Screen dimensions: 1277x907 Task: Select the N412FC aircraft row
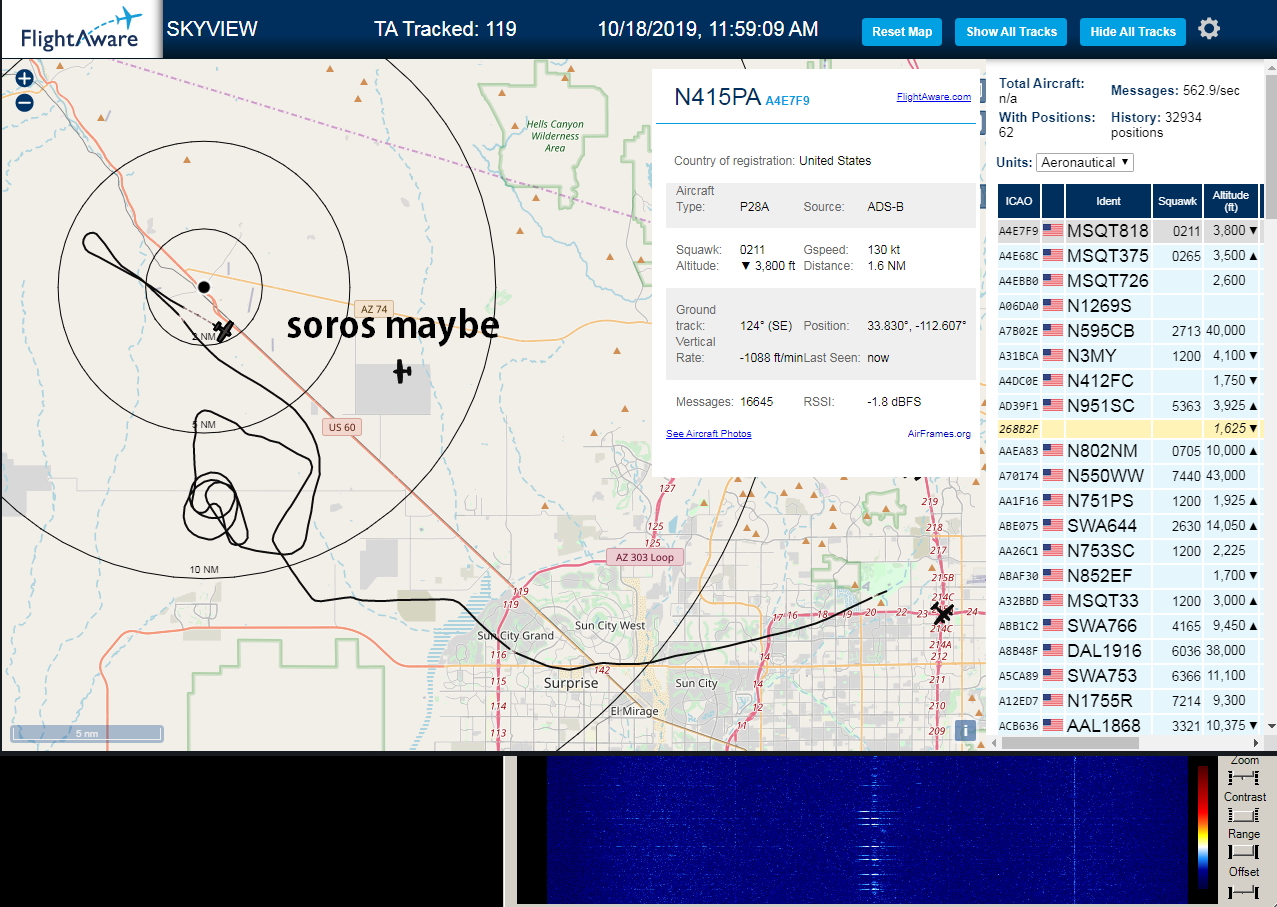1129,380
